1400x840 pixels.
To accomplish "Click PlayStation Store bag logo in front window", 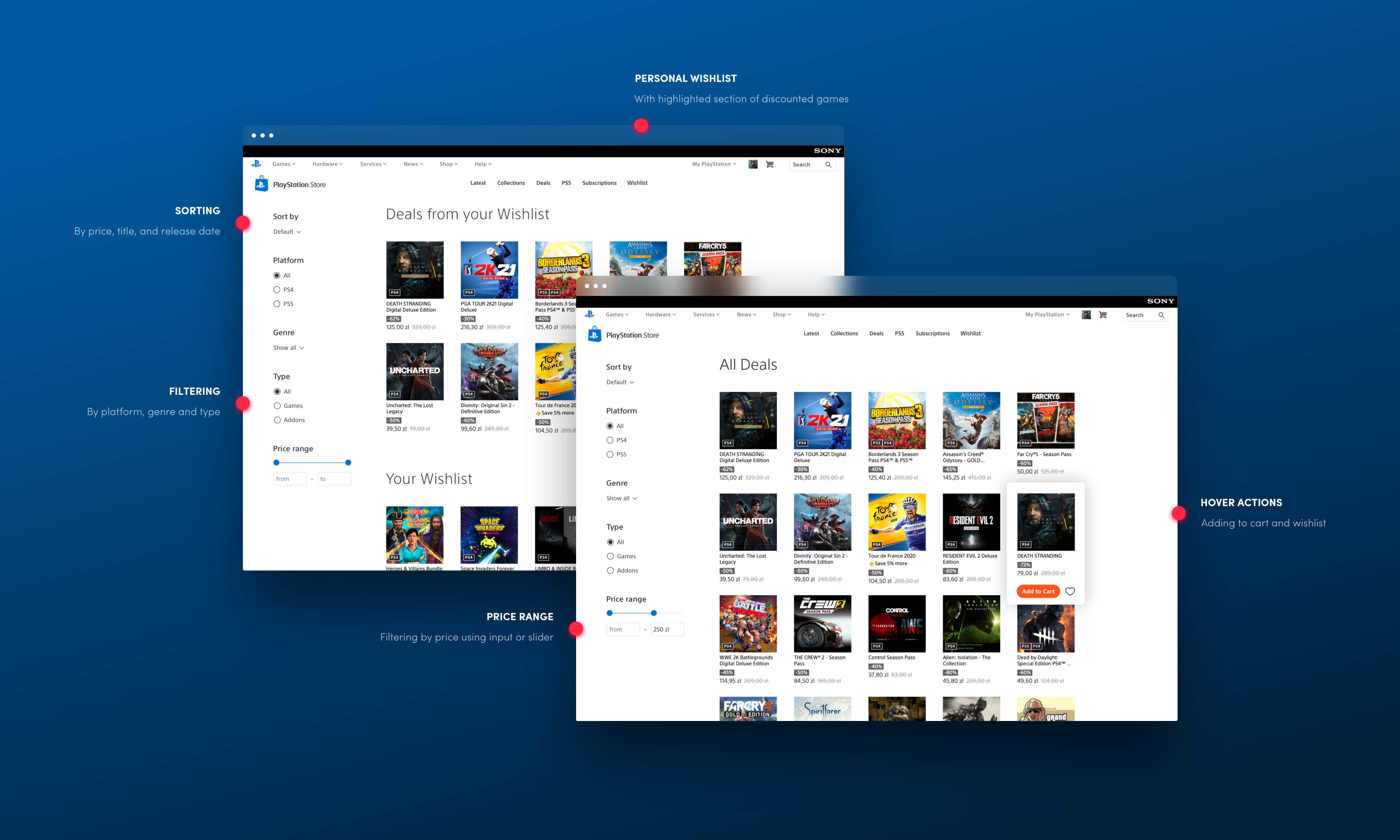I will tap(594, 334).
